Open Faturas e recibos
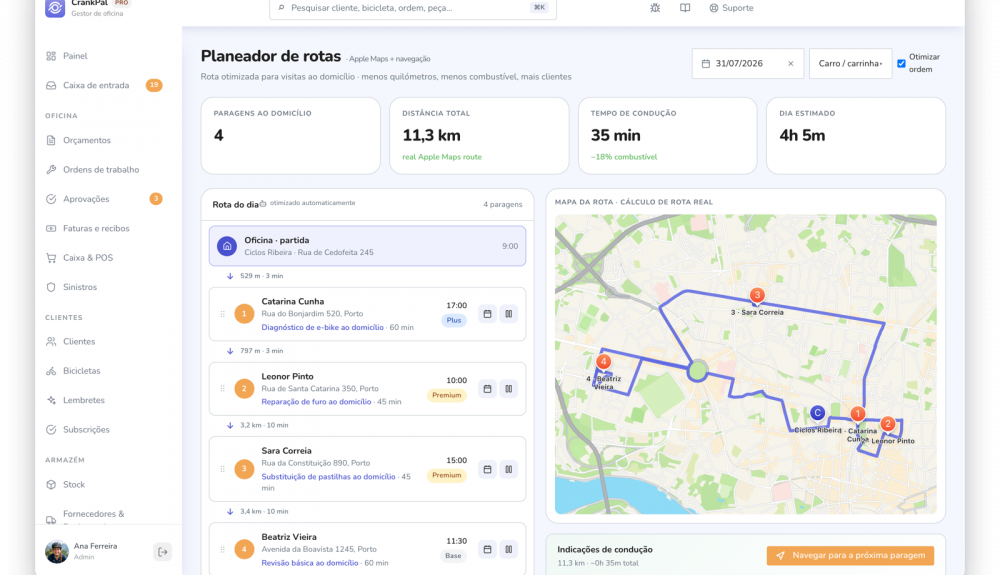 tap(96, 228)
